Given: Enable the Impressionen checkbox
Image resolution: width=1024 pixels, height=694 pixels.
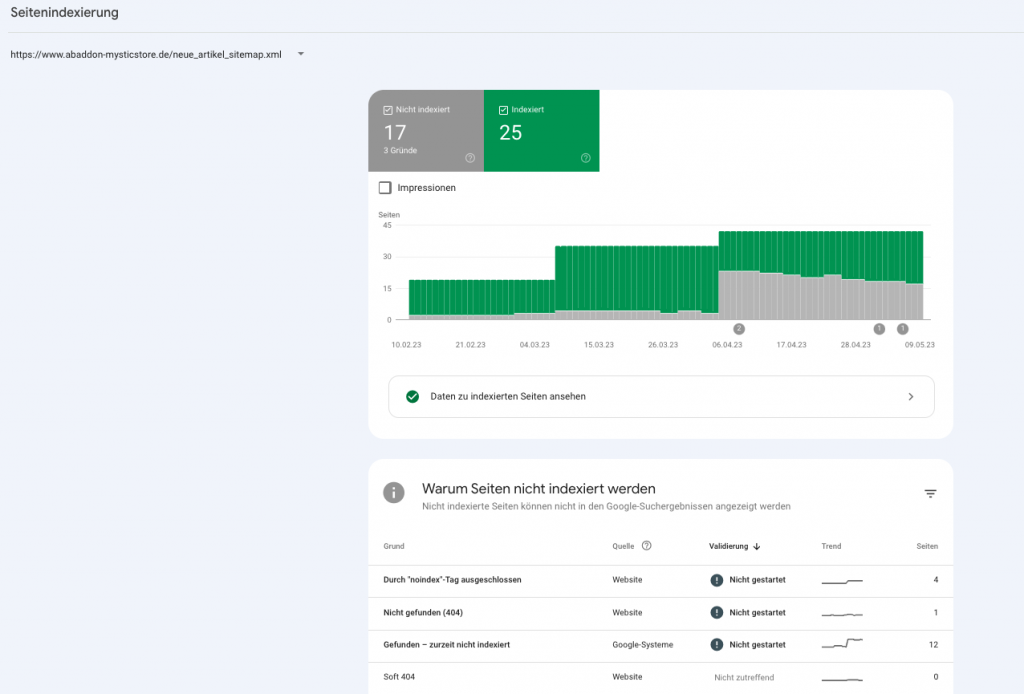Looking at the screenshot, I should click(385, 188).
